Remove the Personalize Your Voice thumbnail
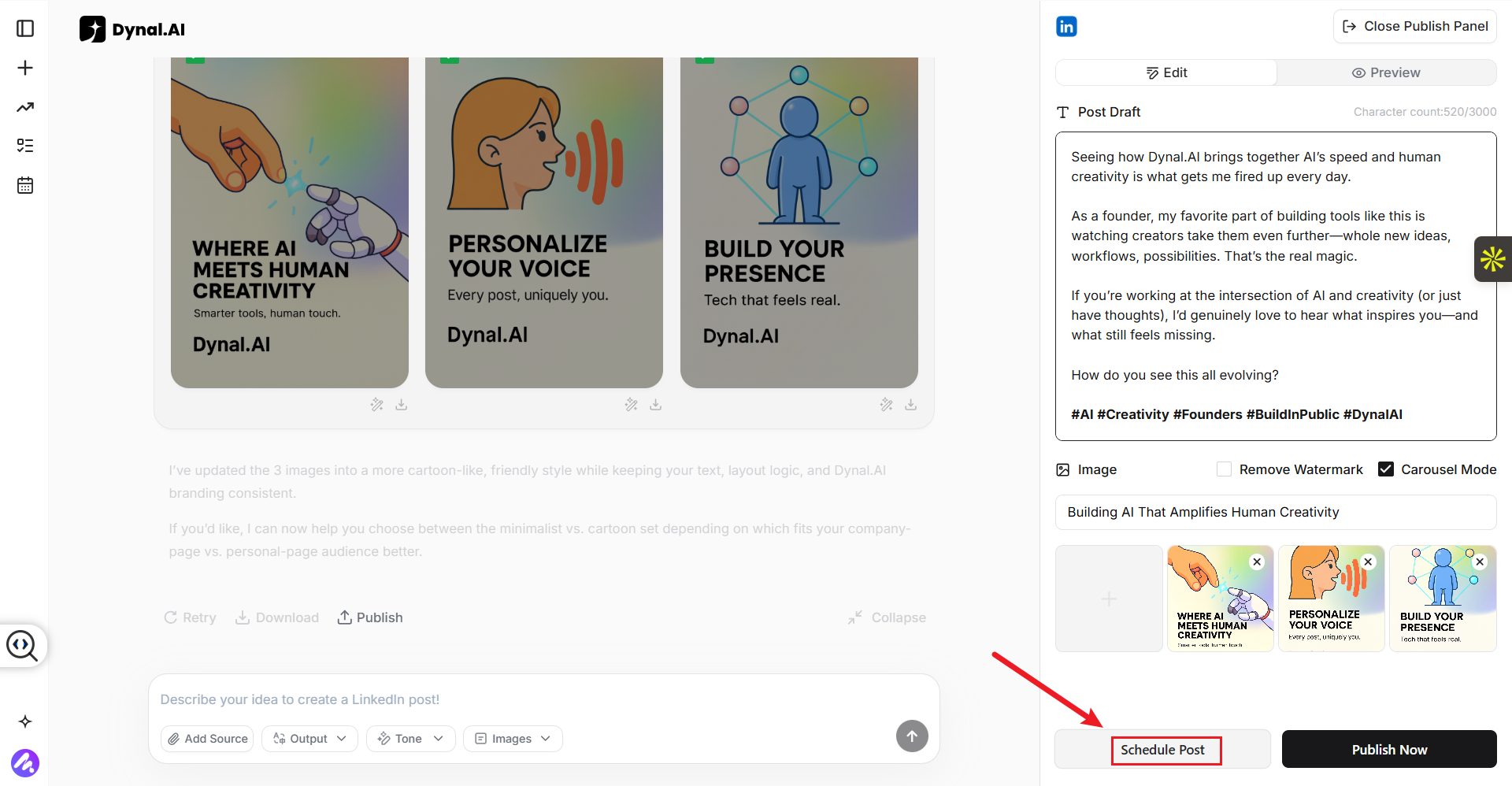Viewport: 1512px width, 786px height. [1369, 562]
